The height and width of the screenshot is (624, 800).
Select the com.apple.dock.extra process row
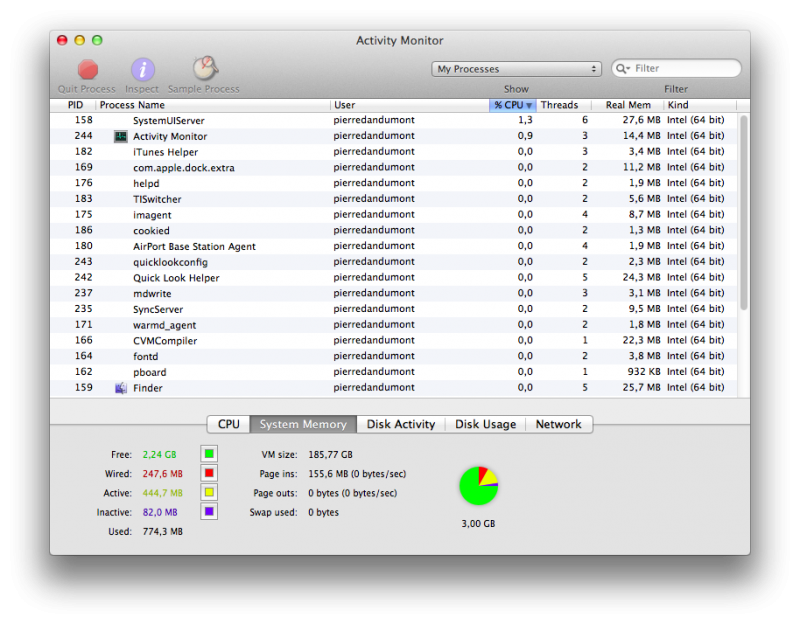coord(394,167)
